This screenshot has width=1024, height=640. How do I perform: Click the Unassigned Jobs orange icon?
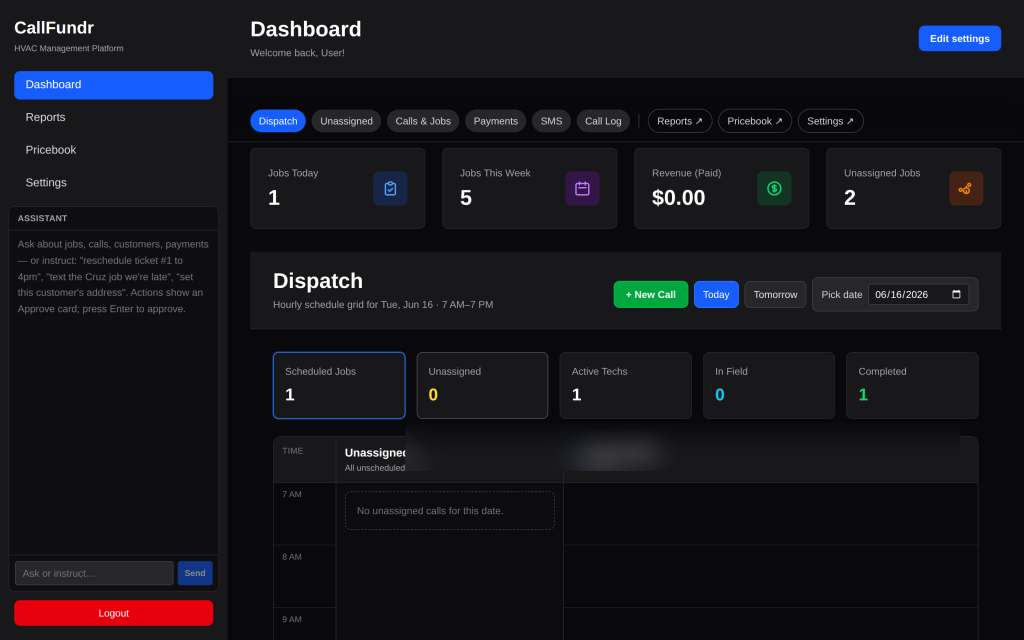point(966,188)
